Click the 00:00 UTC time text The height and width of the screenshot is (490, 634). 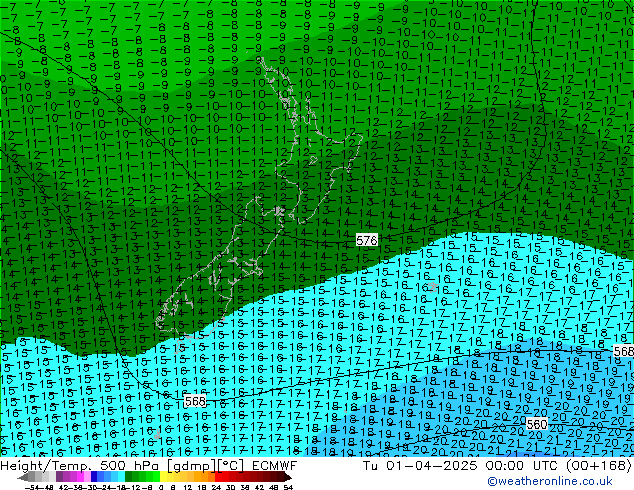524,466
